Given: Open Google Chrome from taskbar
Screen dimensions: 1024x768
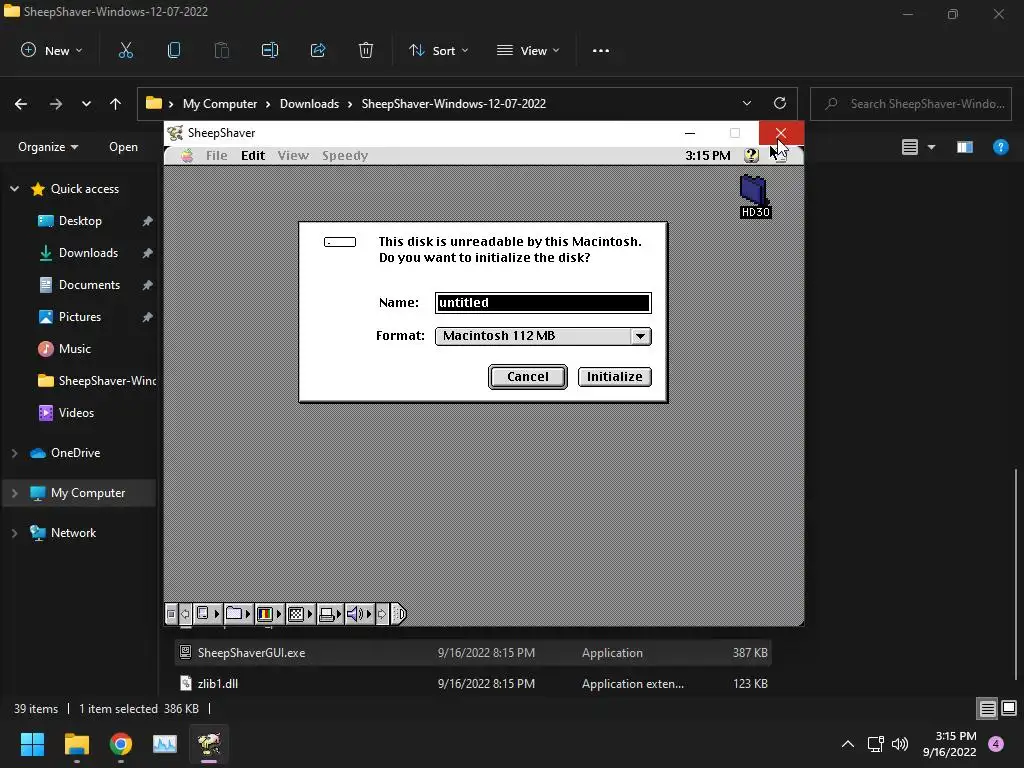Looking at the screenshot, I should pos(121,744).
